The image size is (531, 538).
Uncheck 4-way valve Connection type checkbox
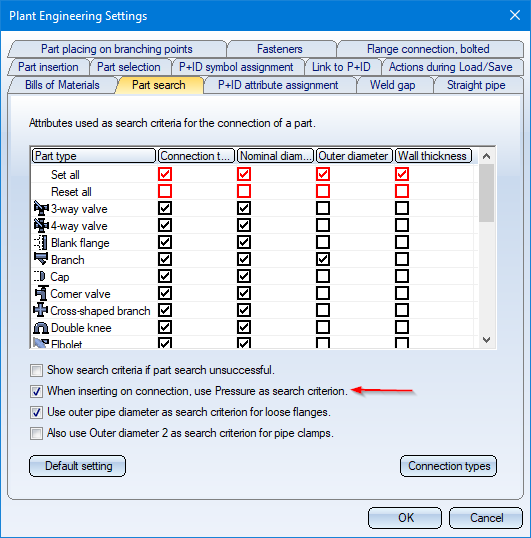[165, 225]
